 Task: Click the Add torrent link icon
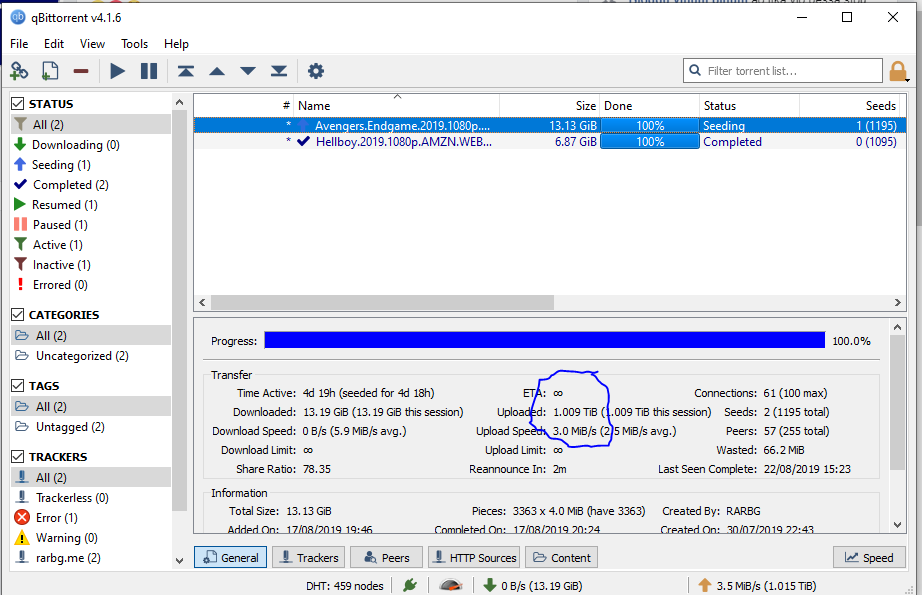(x=19, y=71)
